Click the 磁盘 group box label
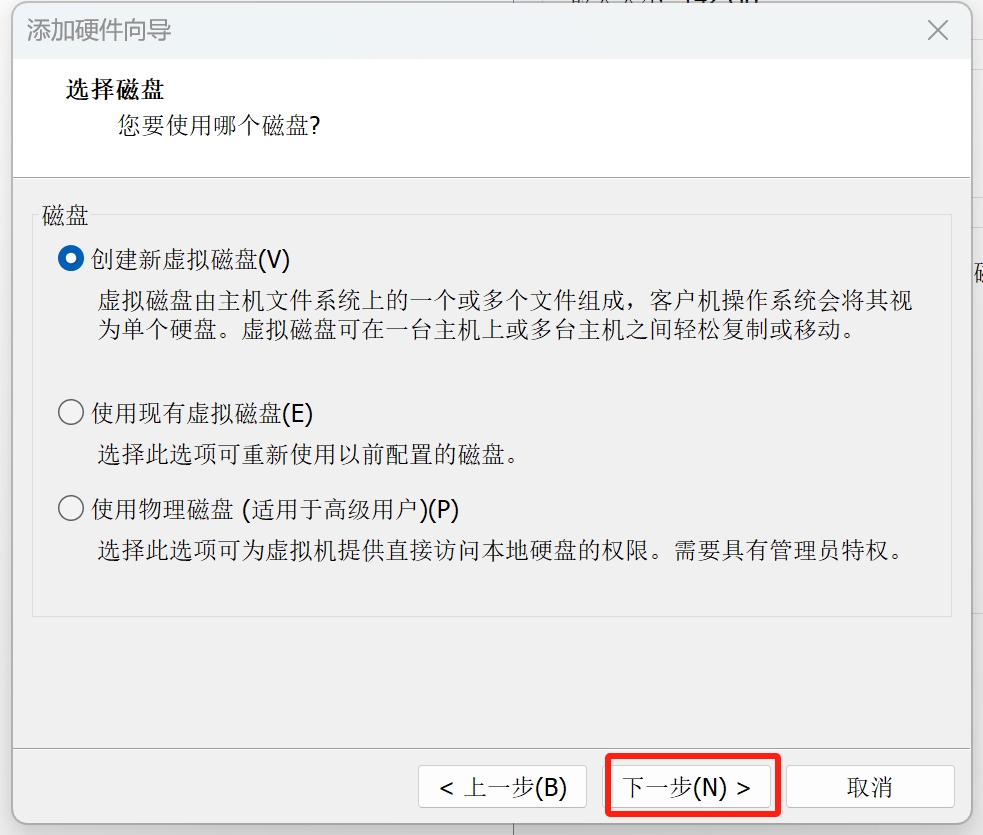This screenshot has width=983, height=835. (65, 215)
